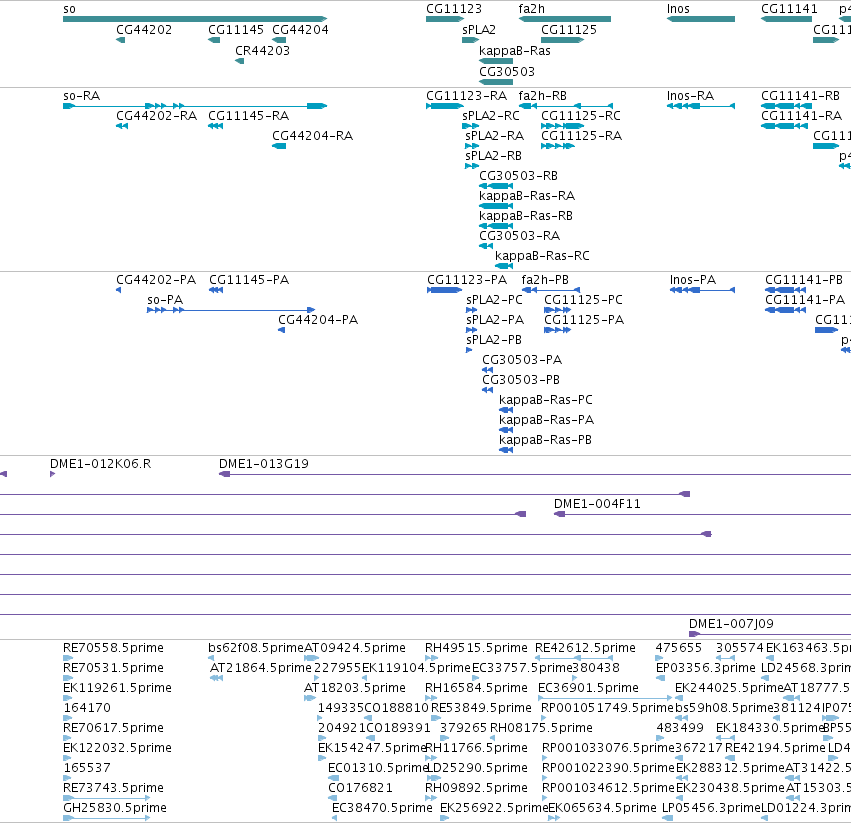Select the fa2h gene bar
This screenshot has height=823, width=851.
564,19
